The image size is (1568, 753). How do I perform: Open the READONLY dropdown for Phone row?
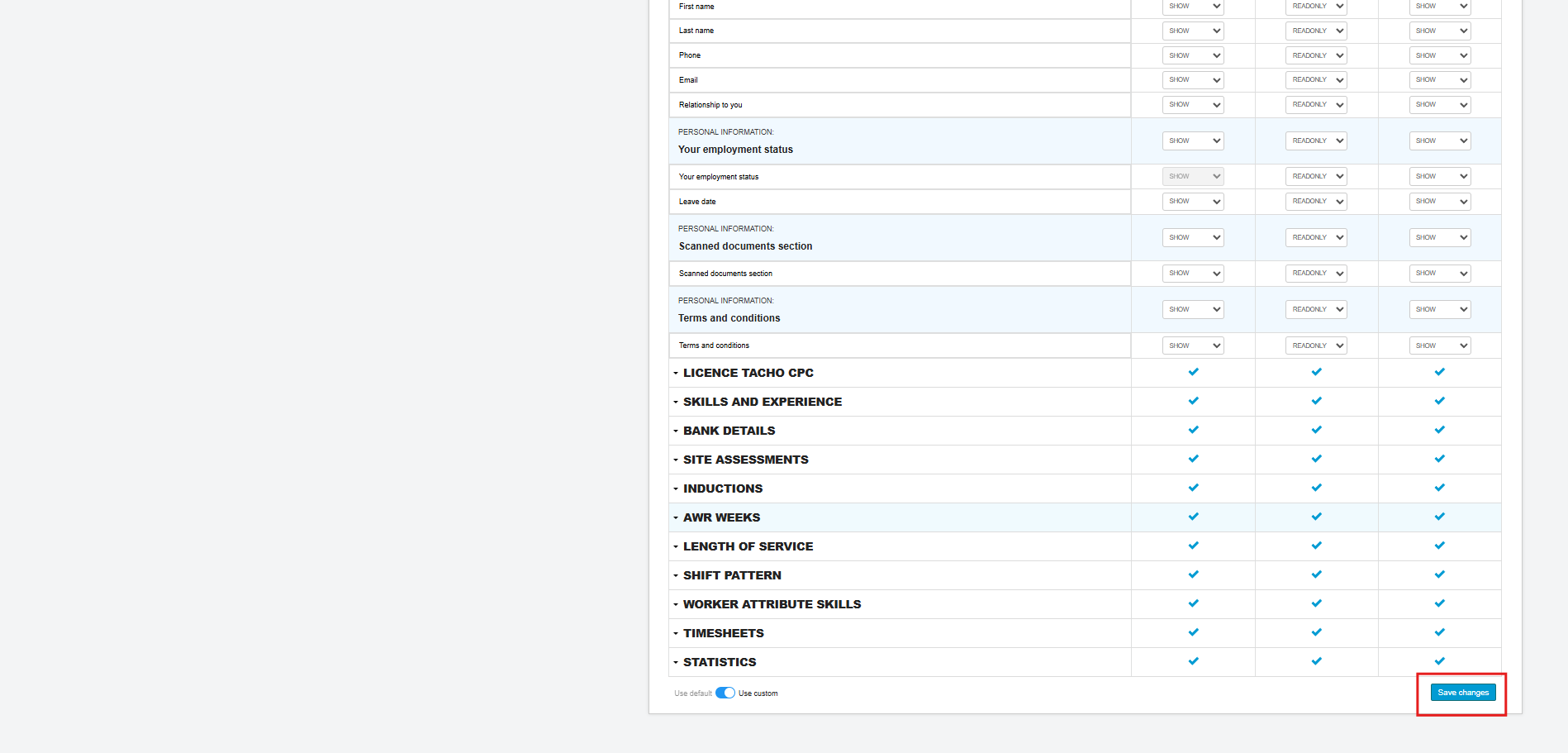point(1316,55)
